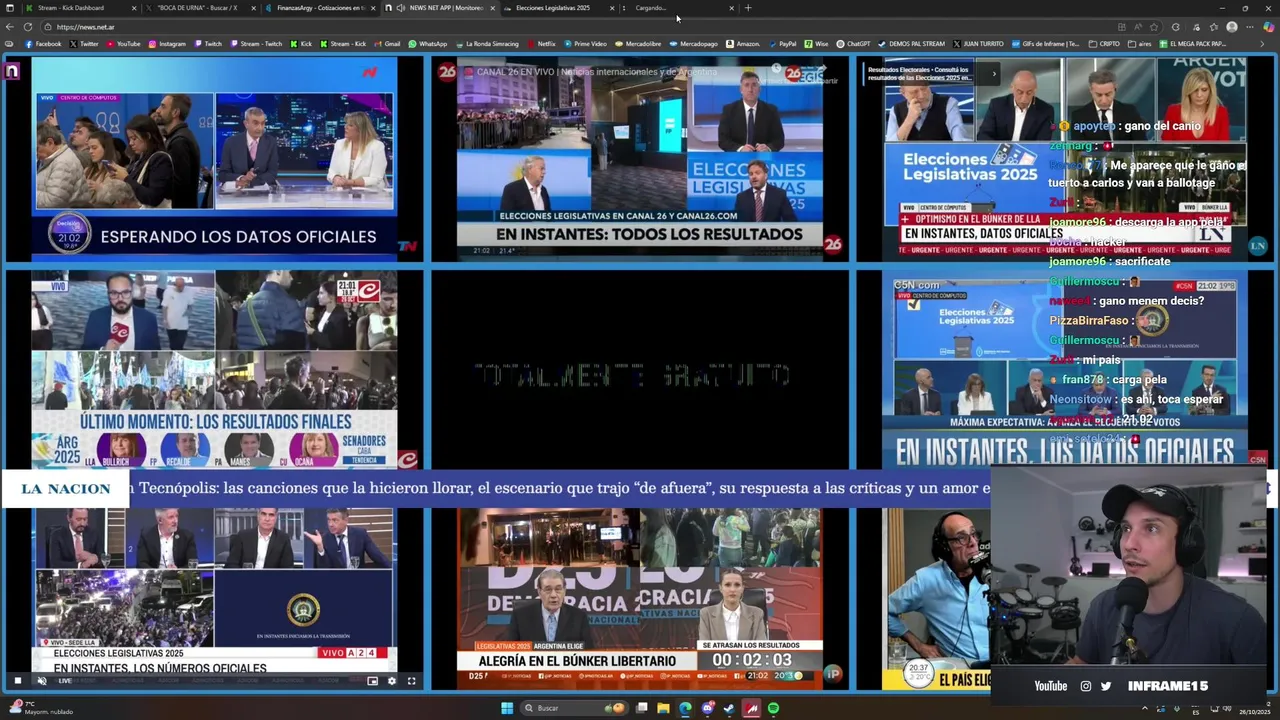Viewport: 1280px width, 720px height.
Task: Open Netflix bookmark
Action: click(541, 44)
